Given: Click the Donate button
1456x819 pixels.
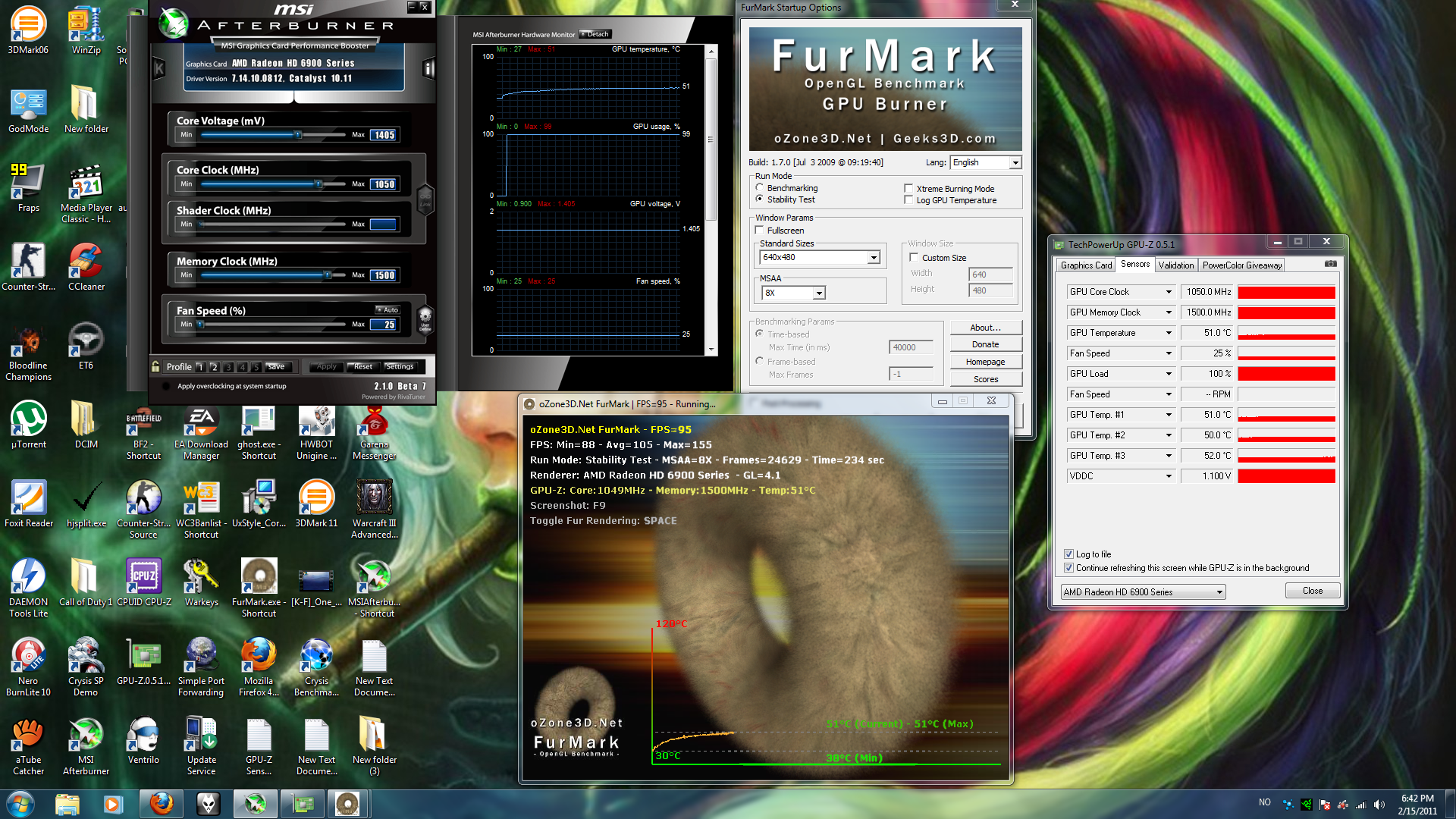Looking at the screenshot, I should tap(985, 344).
